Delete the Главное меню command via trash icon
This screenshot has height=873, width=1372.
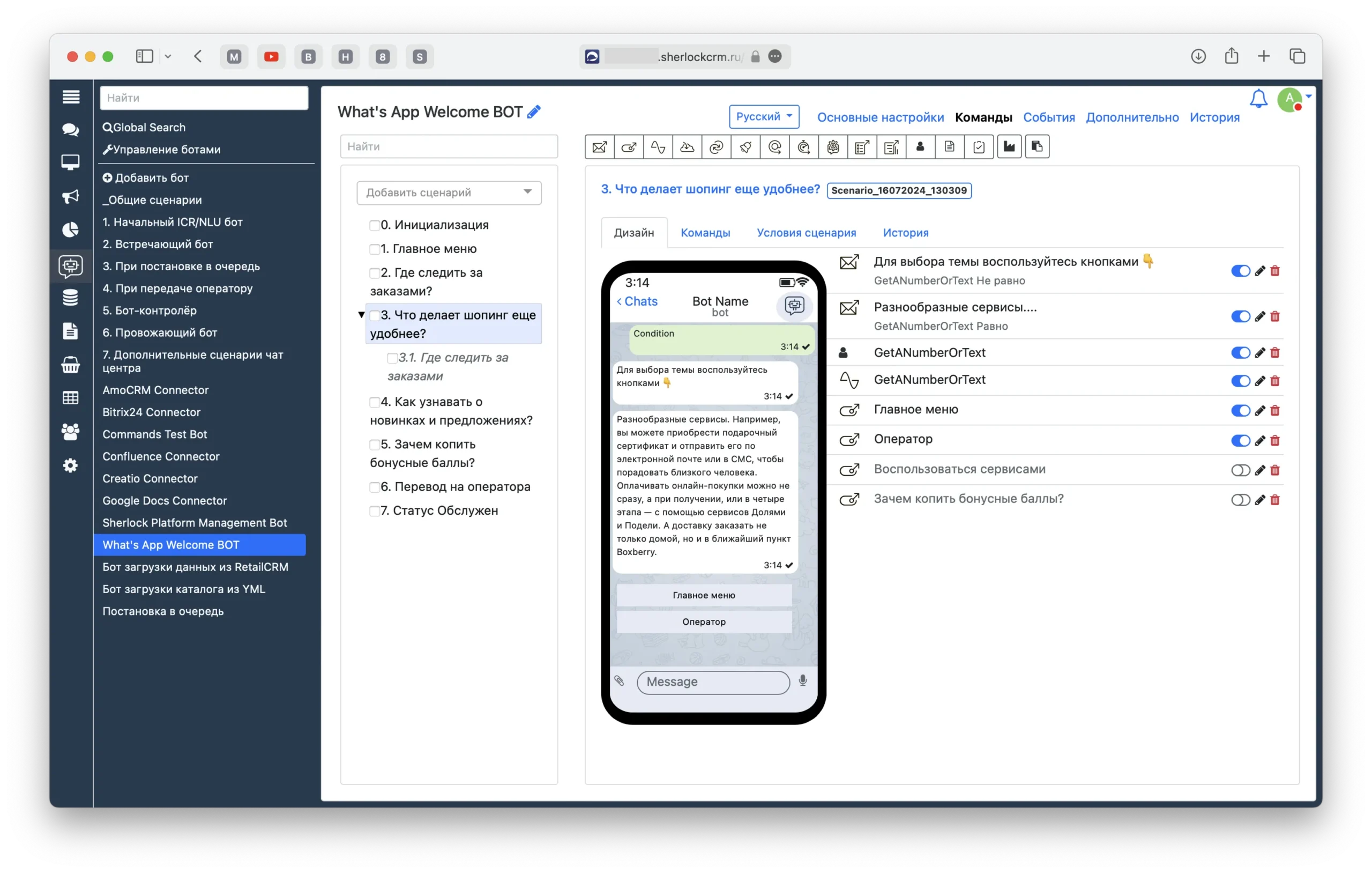click(x=1275, y=411)
